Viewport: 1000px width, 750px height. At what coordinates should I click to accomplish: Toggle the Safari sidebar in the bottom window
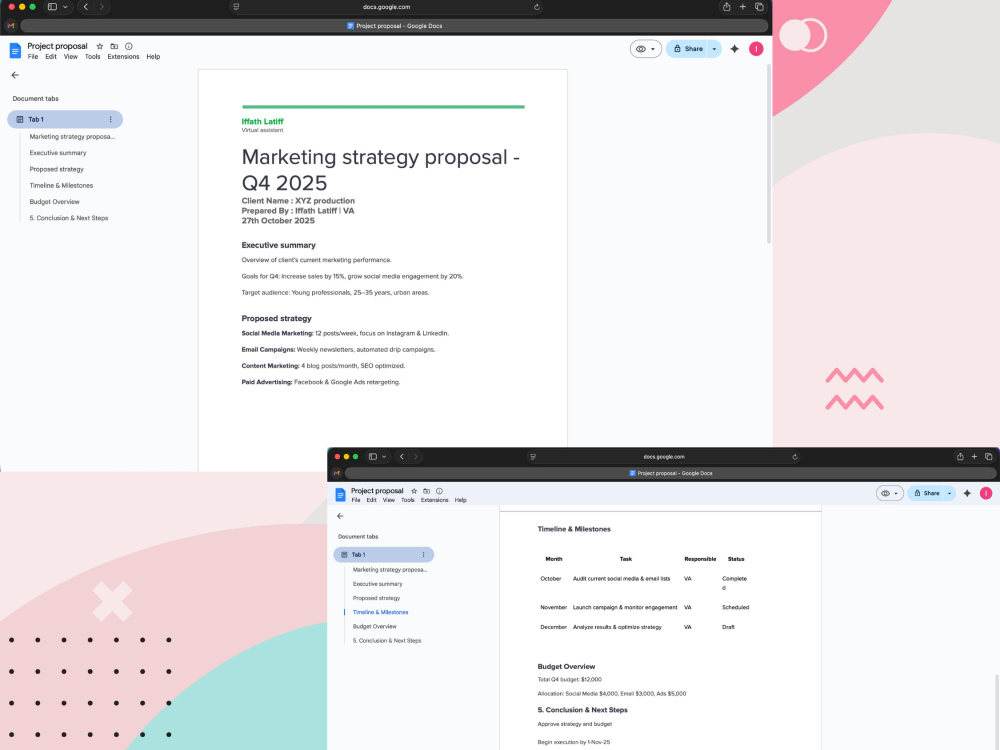pos(373,457)
